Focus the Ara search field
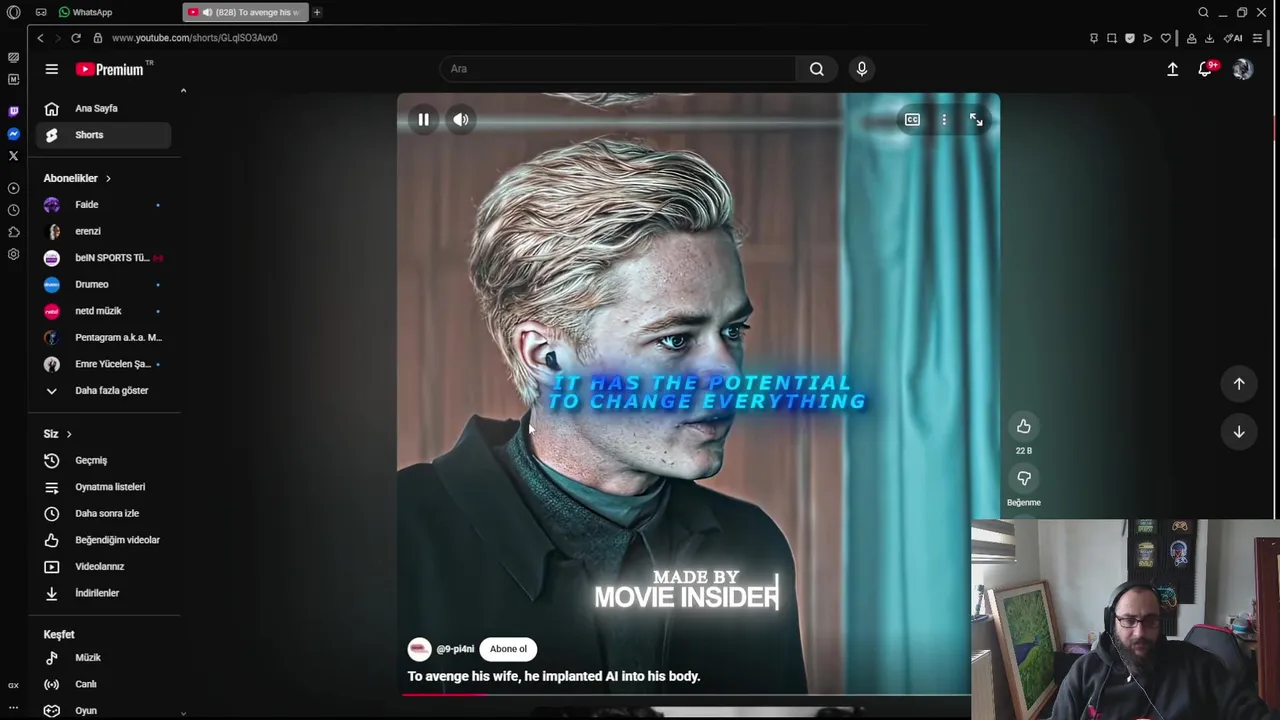Viewport: 1280px width, 720px height. (617, 69)
